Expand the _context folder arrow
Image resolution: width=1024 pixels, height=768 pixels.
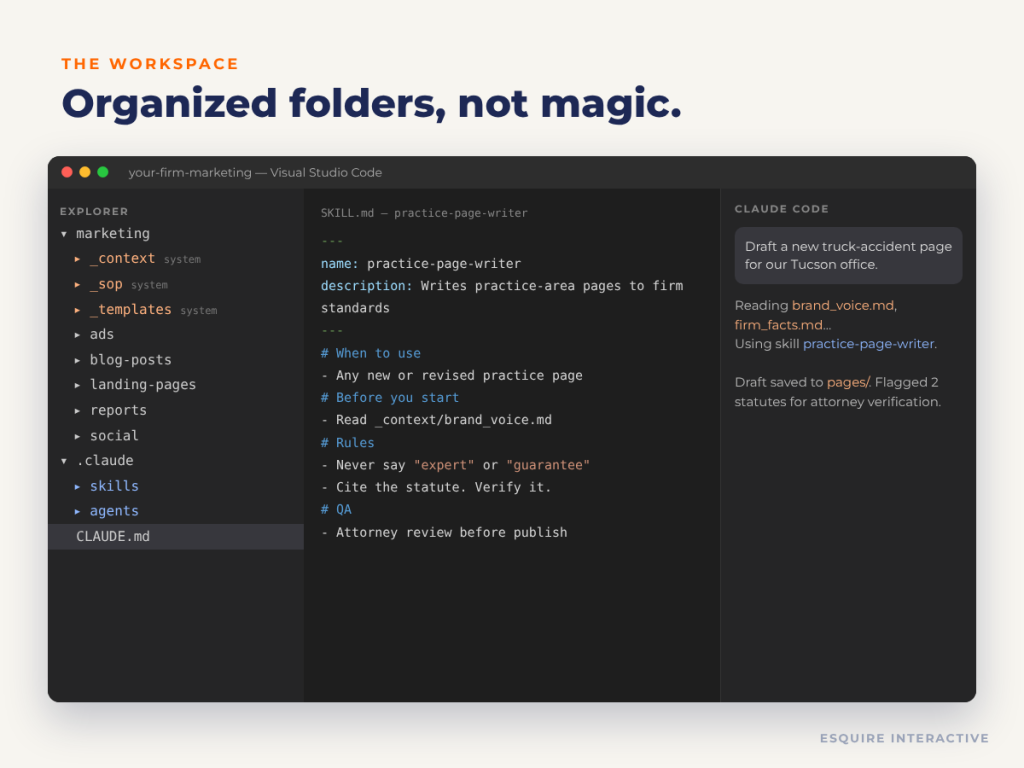coord(77,259)
